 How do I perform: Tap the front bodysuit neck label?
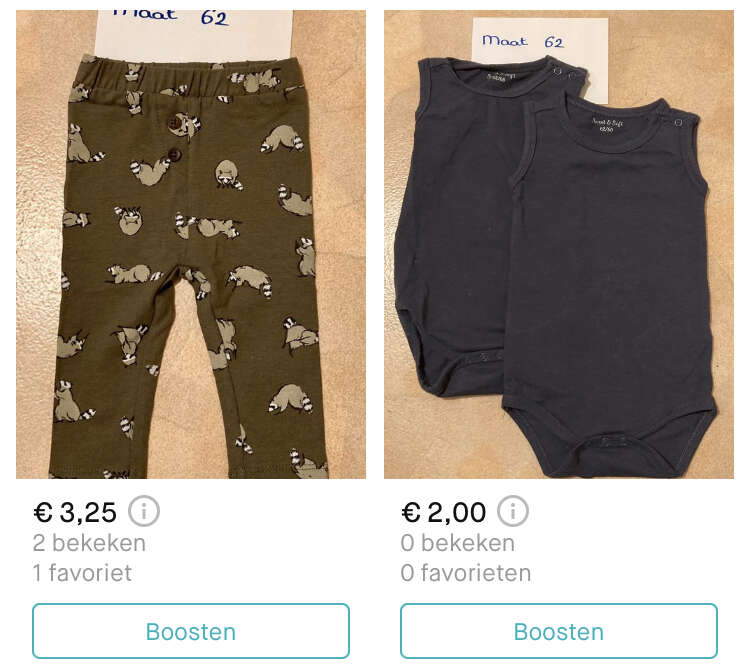[607, 125]
